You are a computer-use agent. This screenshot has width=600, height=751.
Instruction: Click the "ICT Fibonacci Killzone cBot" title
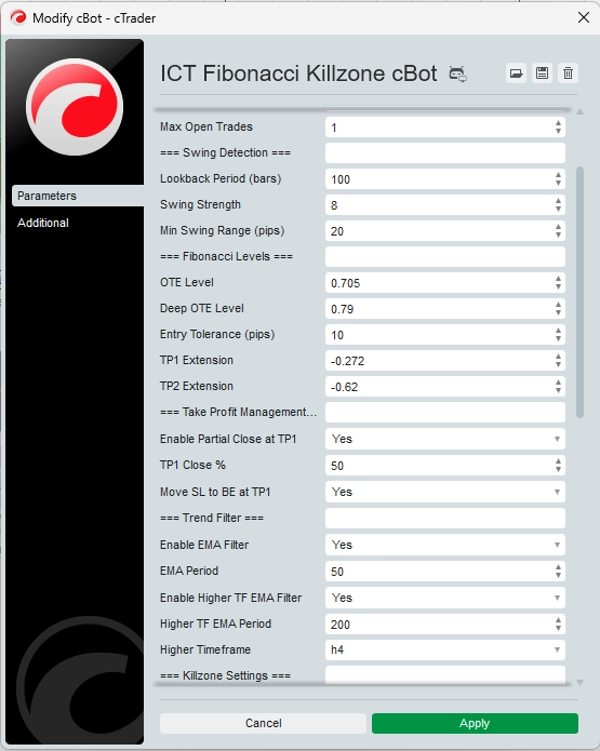pyautogui.click(x=298, y=73)
